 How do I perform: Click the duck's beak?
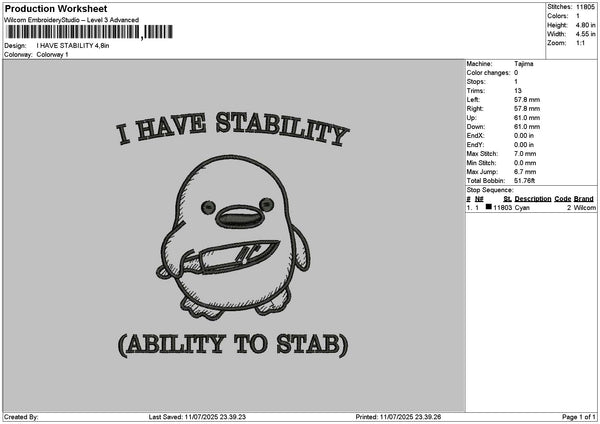click(241, 217)
